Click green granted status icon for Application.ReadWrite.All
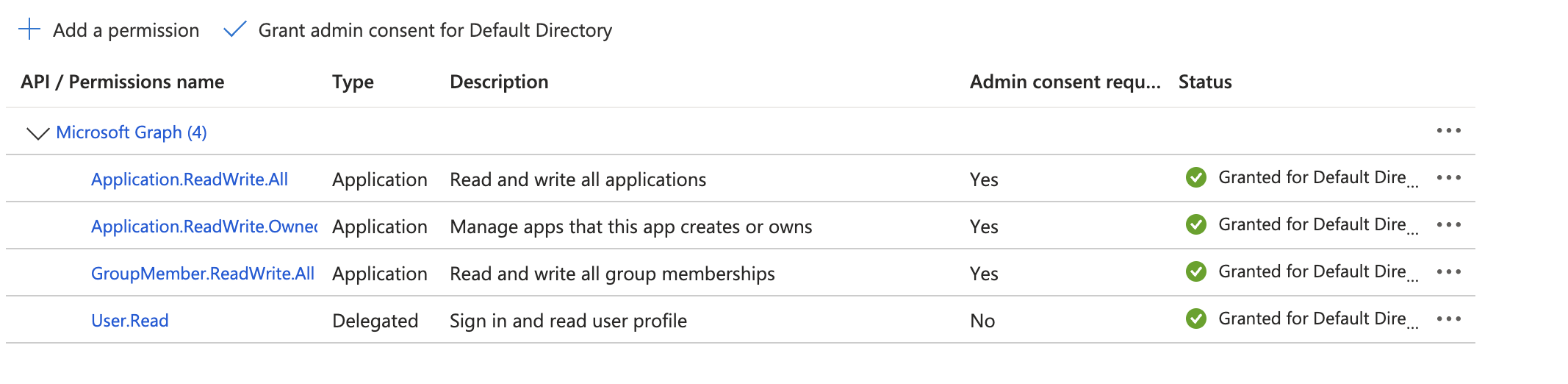This screenshot has height=384, width=1568. (x=1195, y=177)
